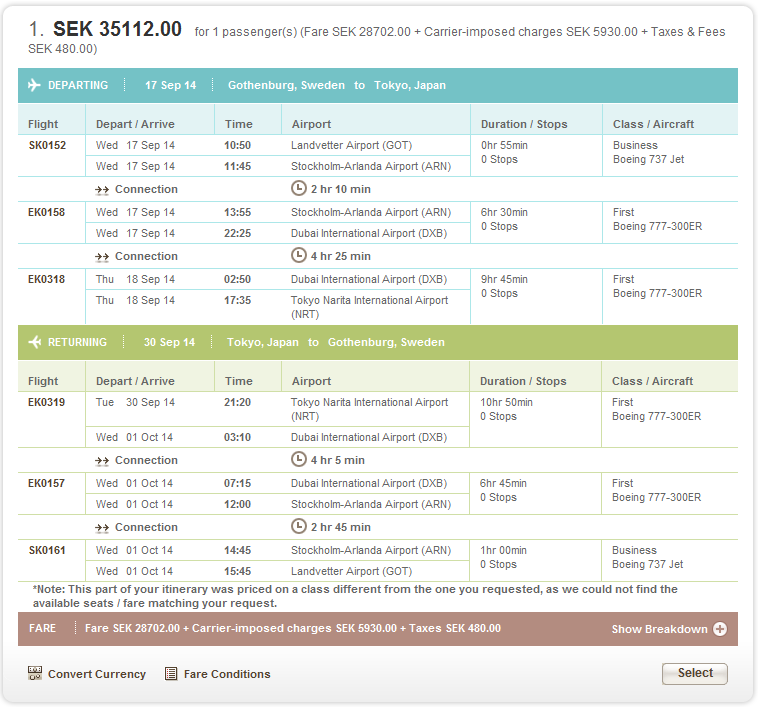Click the Fare Conditions document icon
The width and height of the screenshot is (758, 708).
(171, 674)
